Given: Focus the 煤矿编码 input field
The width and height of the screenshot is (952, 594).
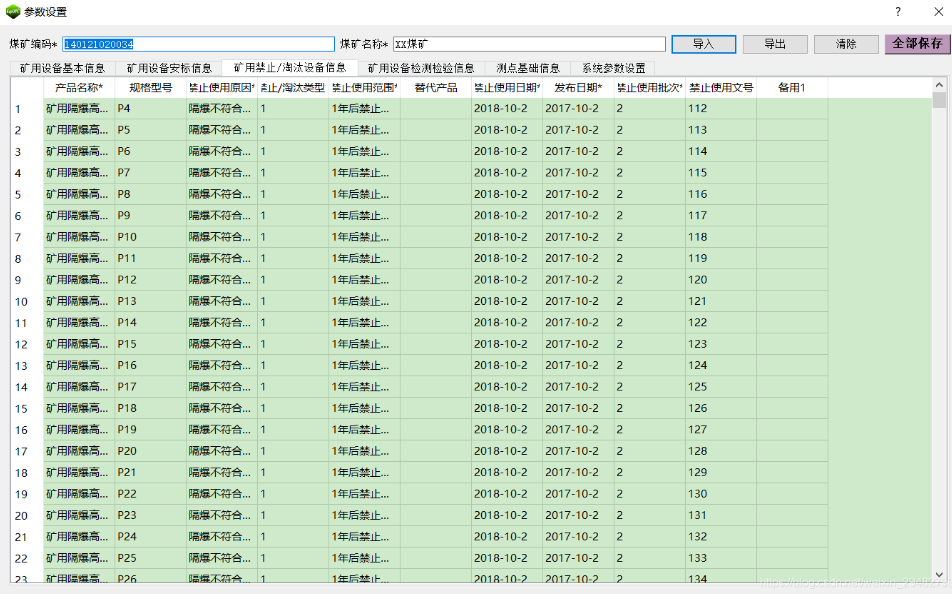Looking at the screenshot, I should (x=198, y=44).
